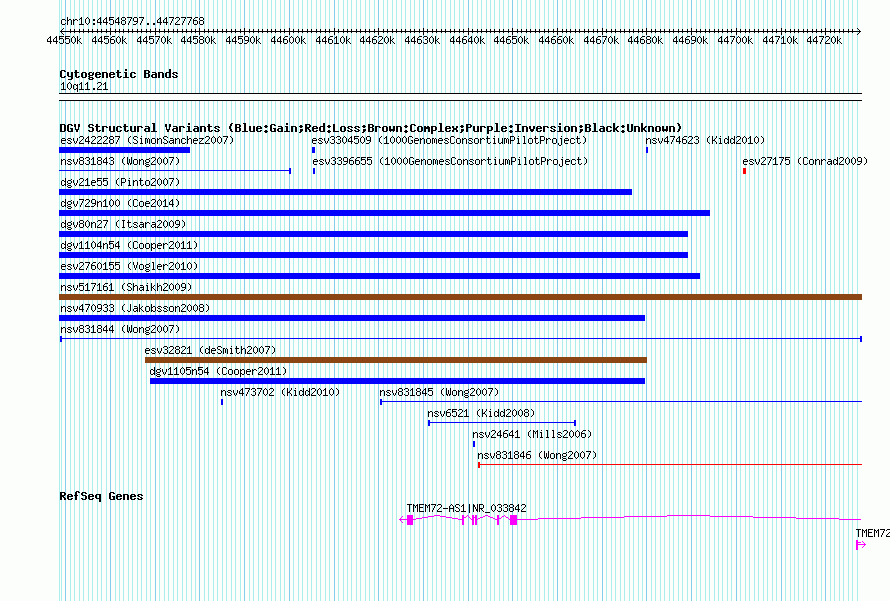Click the DGV Structural Variants track title
The height and width of the screenshot is (601, 890).
[x=371, y=128]
